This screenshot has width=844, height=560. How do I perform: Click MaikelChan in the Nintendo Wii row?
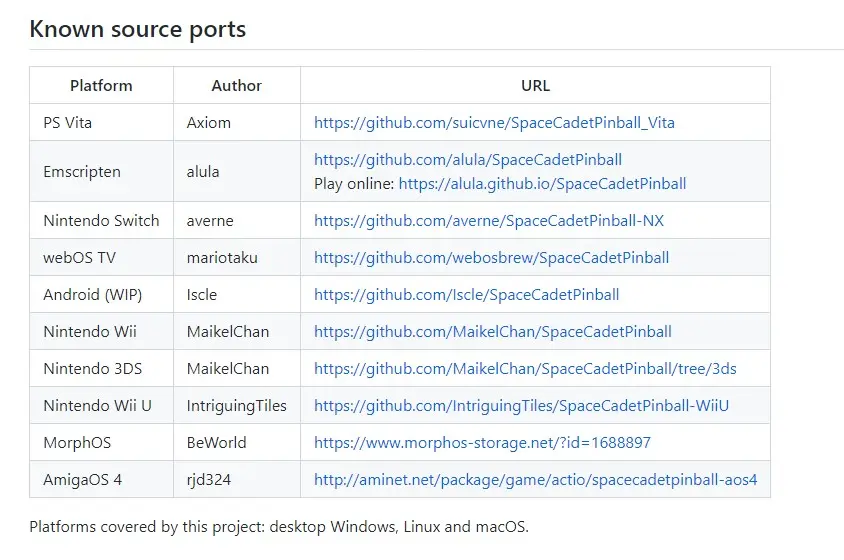point(228,332)
